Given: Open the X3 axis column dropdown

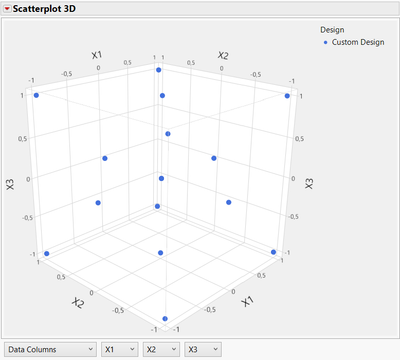Looking at the screenshot, I should pos(203,349).
